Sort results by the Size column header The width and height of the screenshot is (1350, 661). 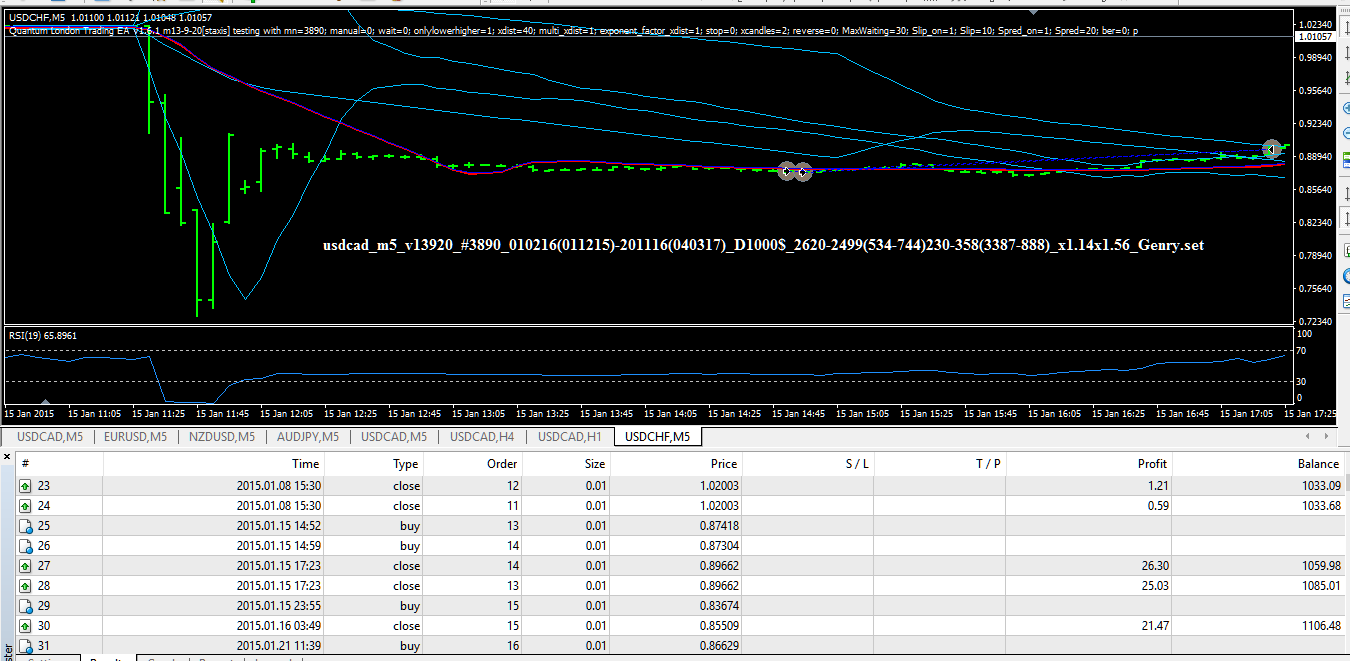[567, 463]
